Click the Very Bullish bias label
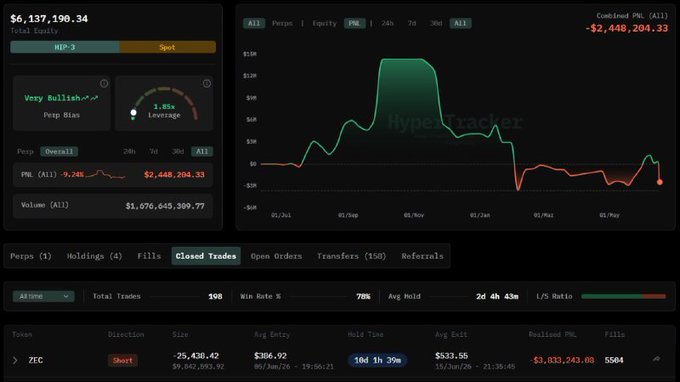Image resolution: width=680 pixels, height=382 pixels. [61, 98]
